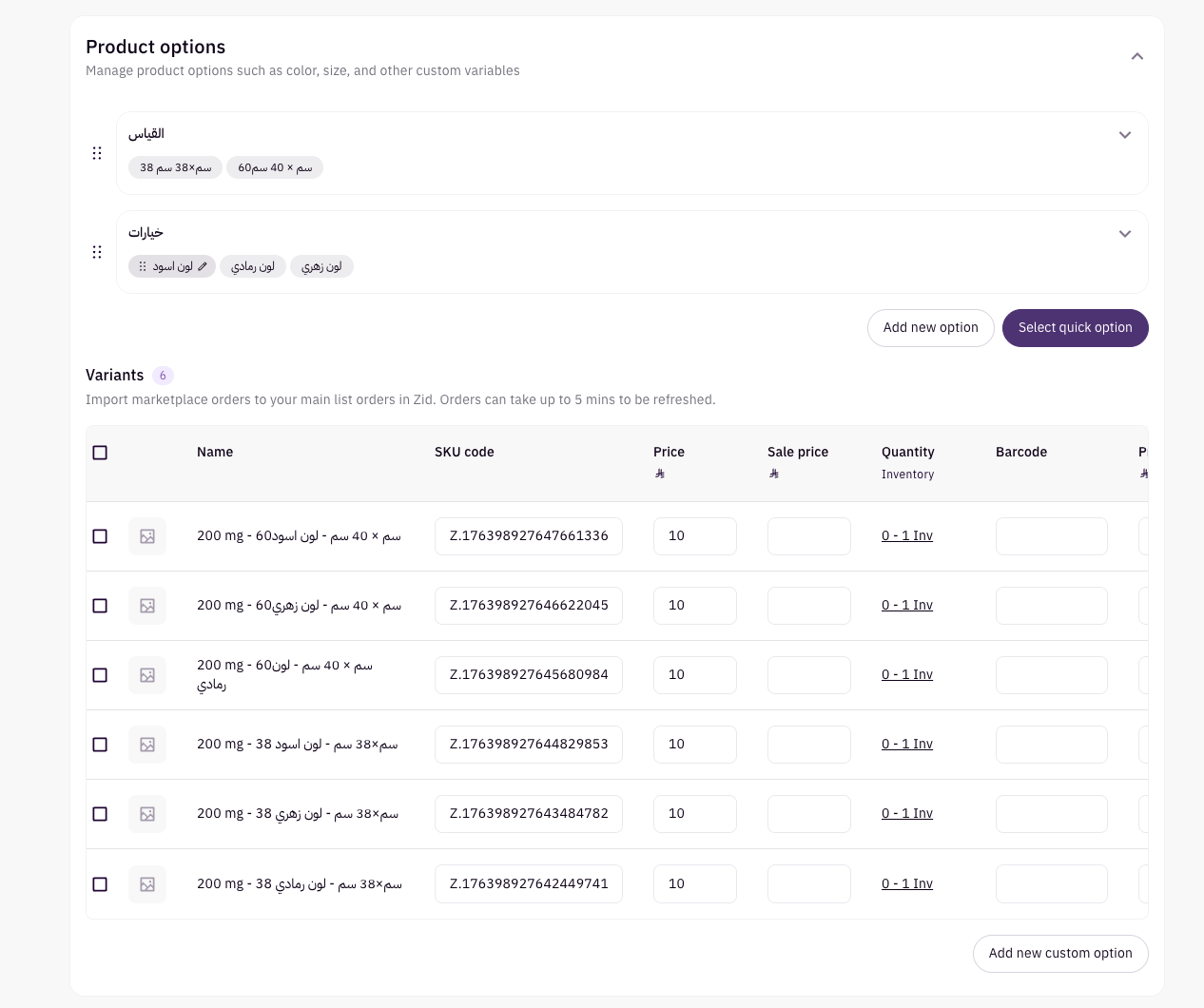
Task: Open image placeholder for SKU ending 7661336
Action: (x=147, y=536)
